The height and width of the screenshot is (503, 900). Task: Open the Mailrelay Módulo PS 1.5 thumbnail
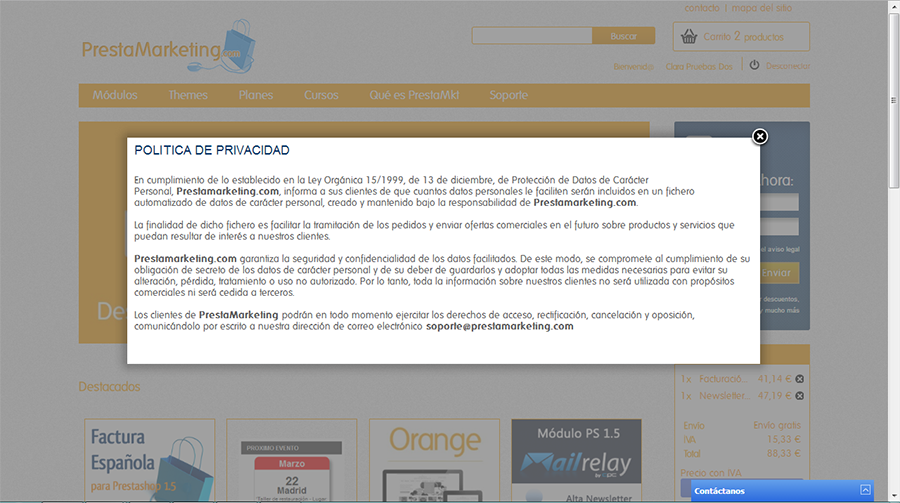tap(576, 460)
